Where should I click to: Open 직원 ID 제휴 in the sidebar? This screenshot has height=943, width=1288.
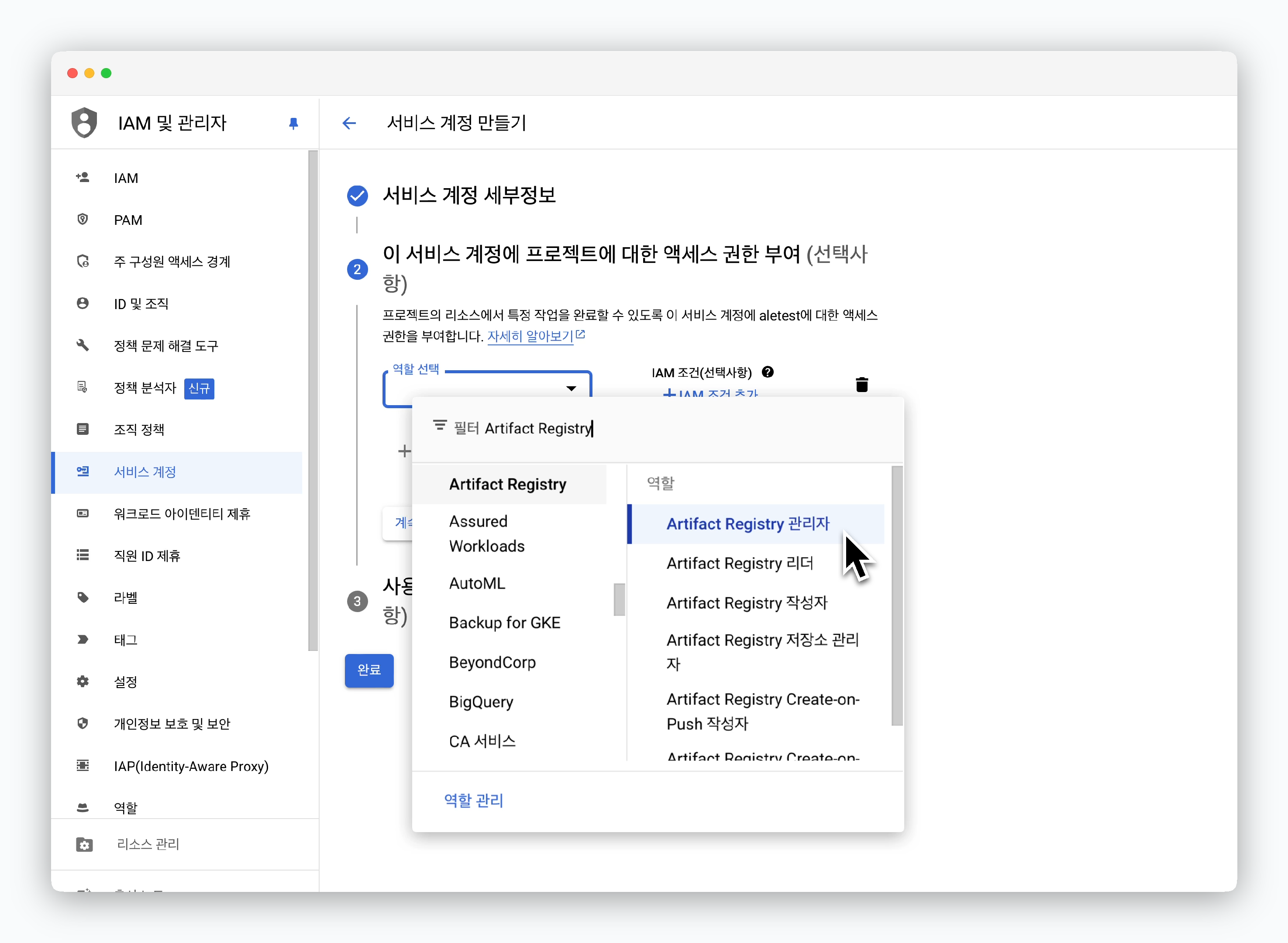tap(177, 556)
